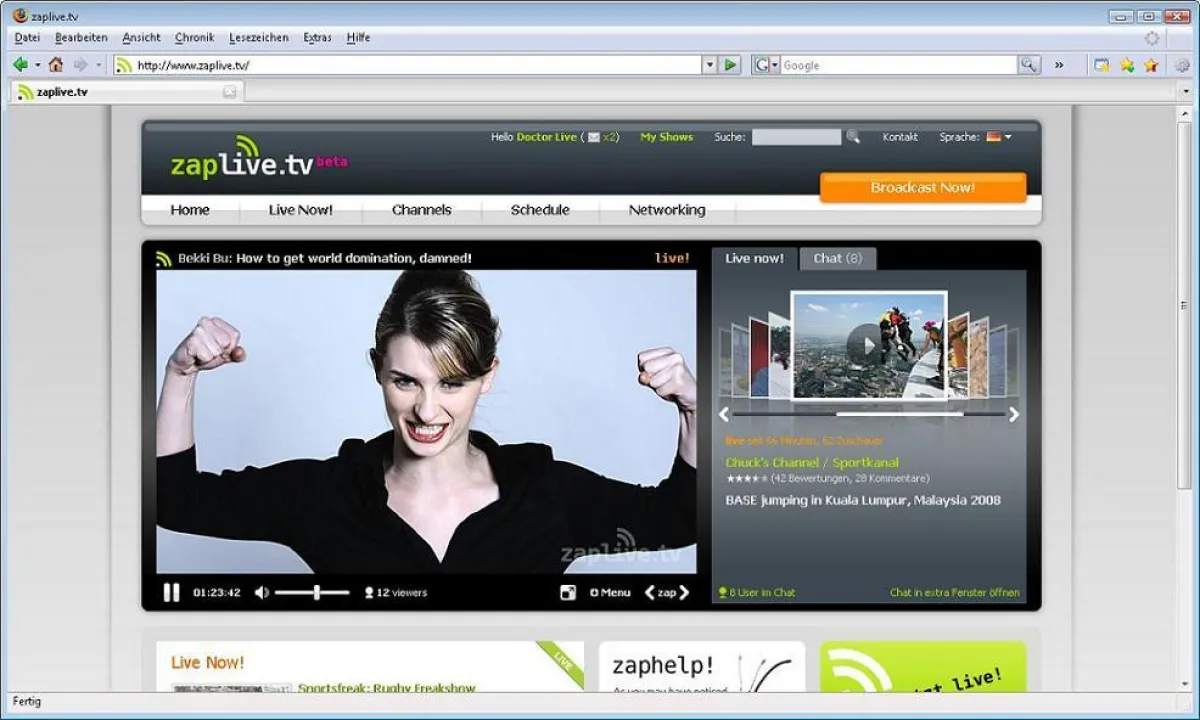Viewport: 1200px width, 720px height.
Task: Open the player Menu control
Action: (x=609, y=592)
